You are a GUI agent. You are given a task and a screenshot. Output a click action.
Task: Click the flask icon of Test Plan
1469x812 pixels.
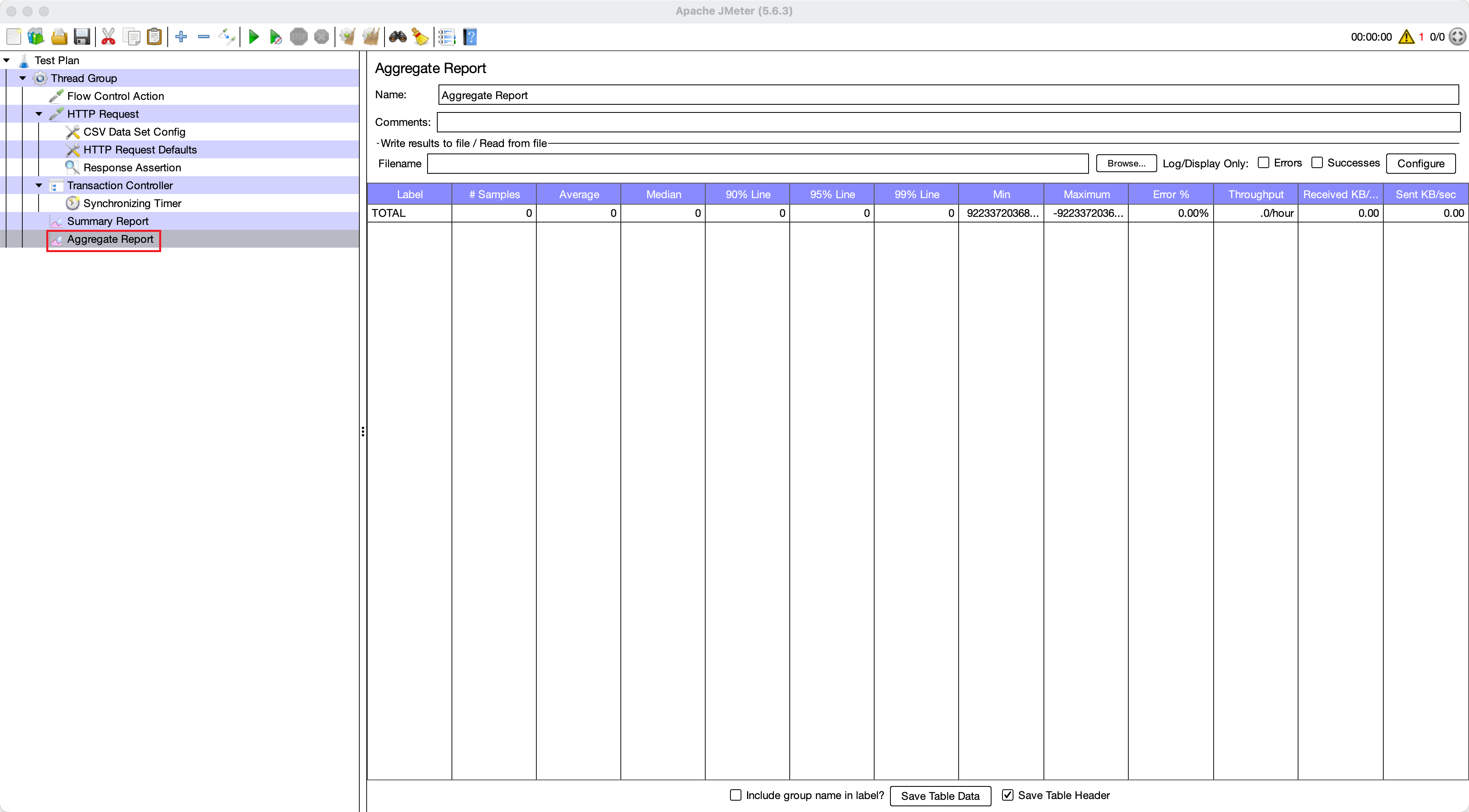tap(24, 60)
